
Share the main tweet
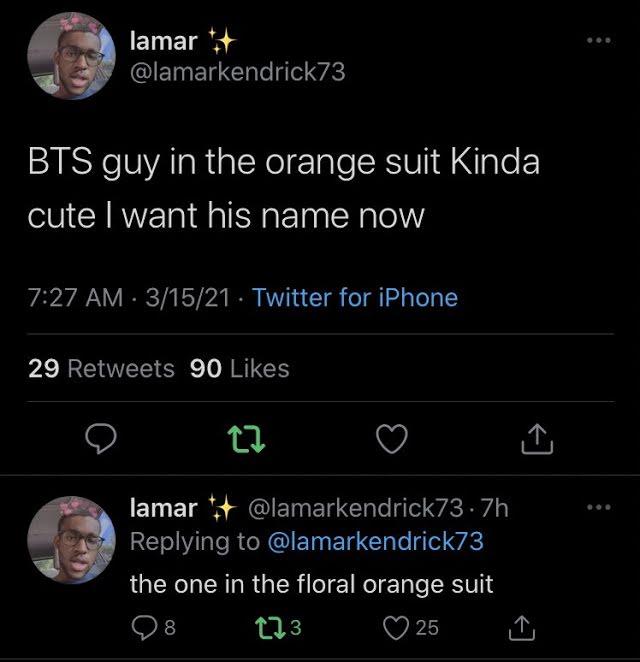click(538, 437)
